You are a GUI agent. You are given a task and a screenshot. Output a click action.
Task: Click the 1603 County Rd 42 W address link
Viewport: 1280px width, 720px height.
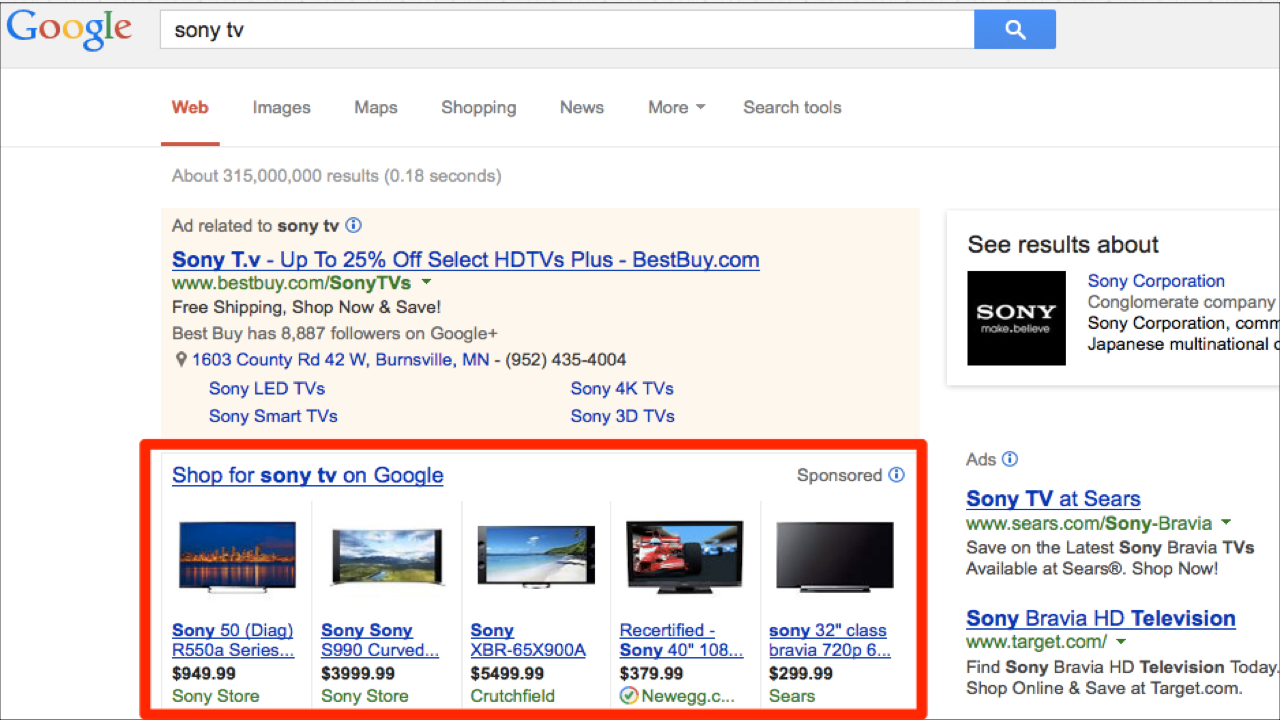[340, 359]
